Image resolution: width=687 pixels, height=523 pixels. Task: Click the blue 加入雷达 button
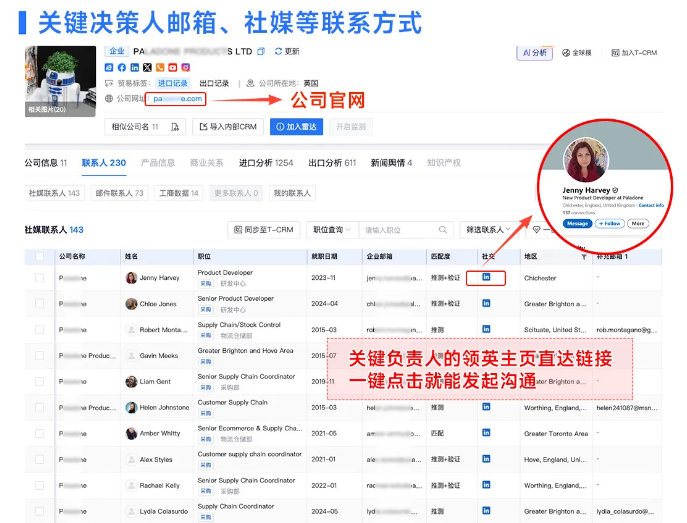click(296, 127)
